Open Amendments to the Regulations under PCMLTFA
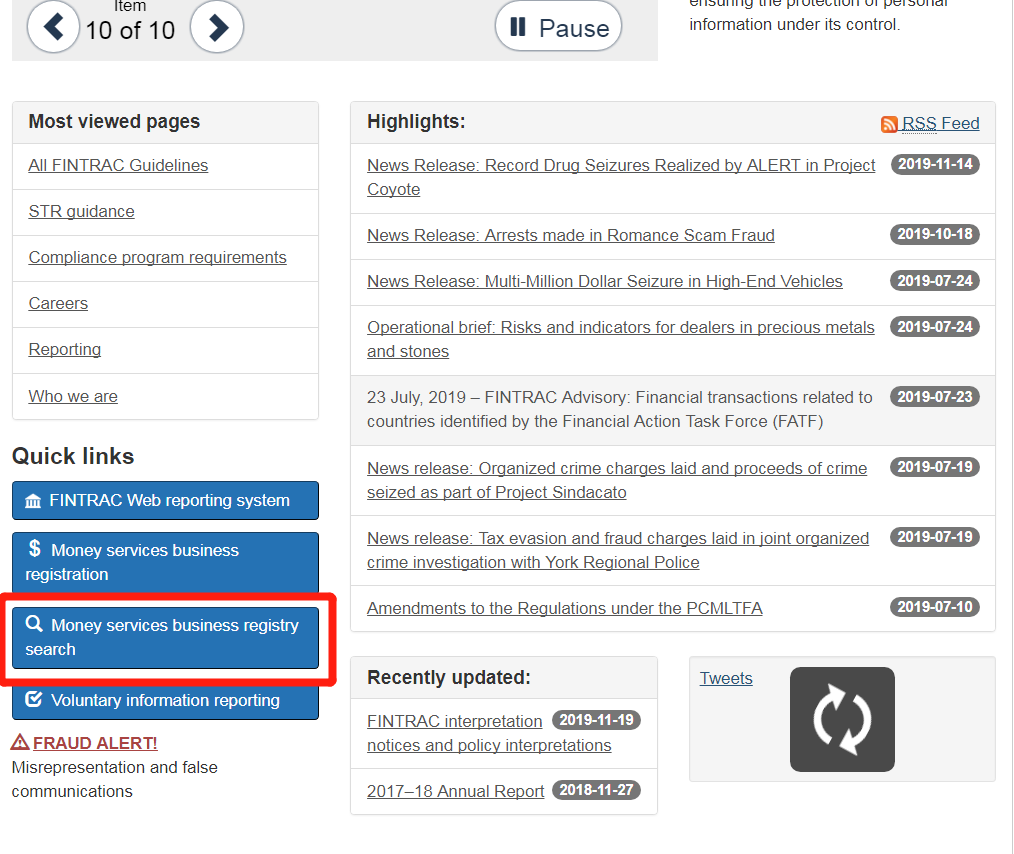The width and height of the screenshot is (1014, 854). [565, 608]
